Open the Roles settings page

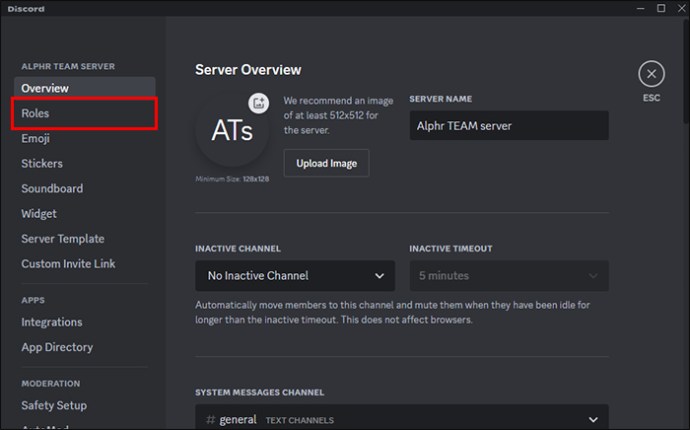tap(84, 114)
